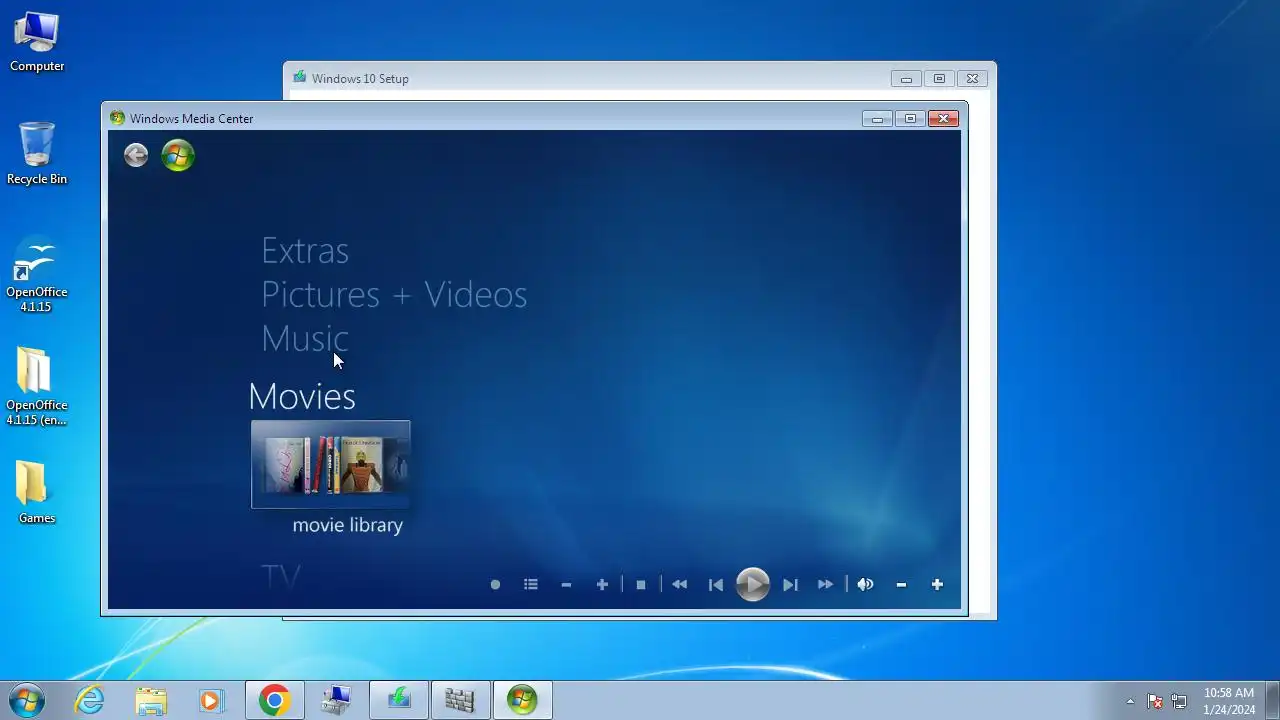Screen dimensions: 1280x720
Task: Start playback with the Play button
Action: (x=753, y=584)
